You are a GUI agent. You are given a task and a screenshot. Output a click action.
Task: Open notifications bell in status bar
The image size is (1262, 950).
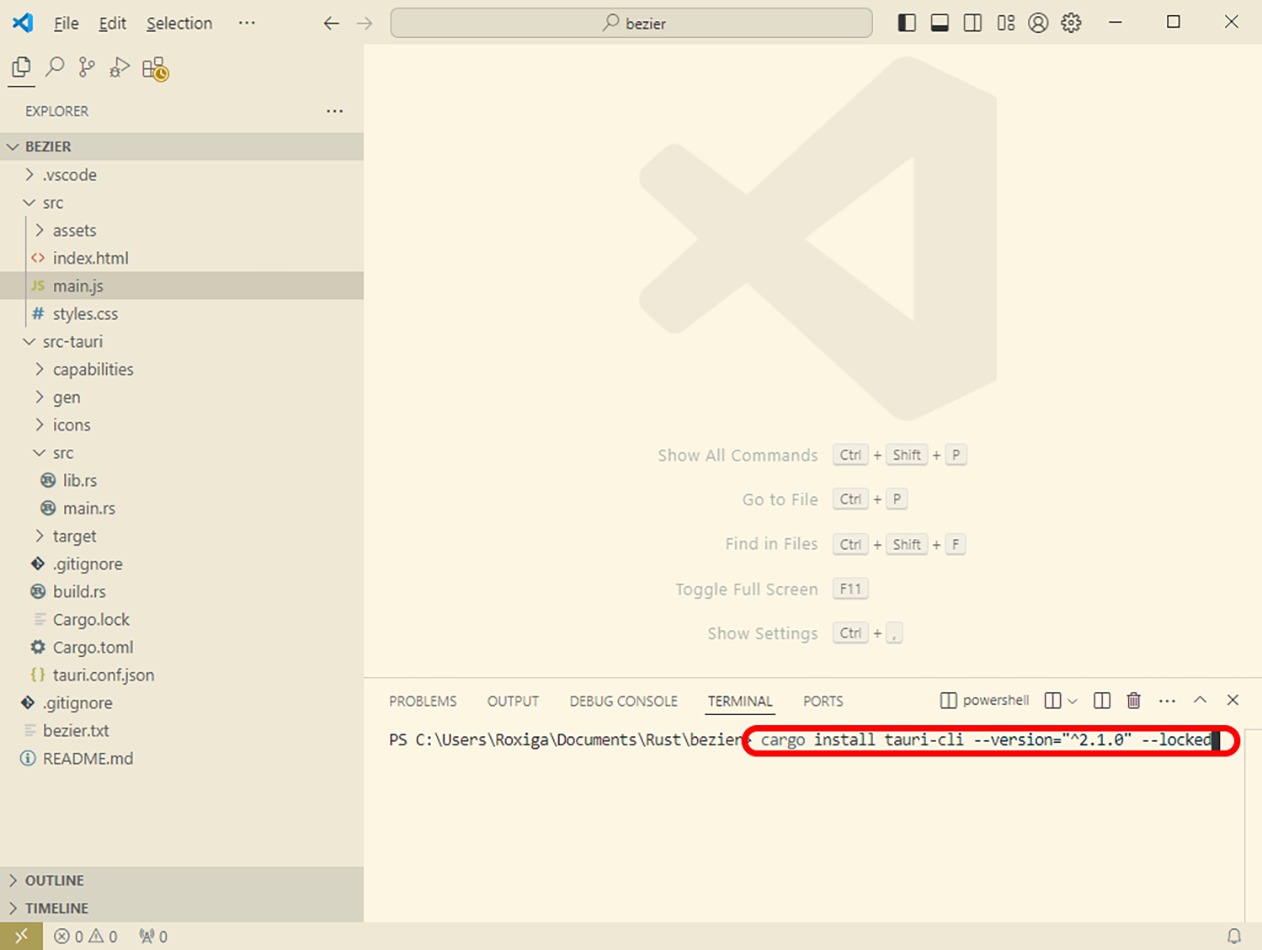[x=1234, y=937]
